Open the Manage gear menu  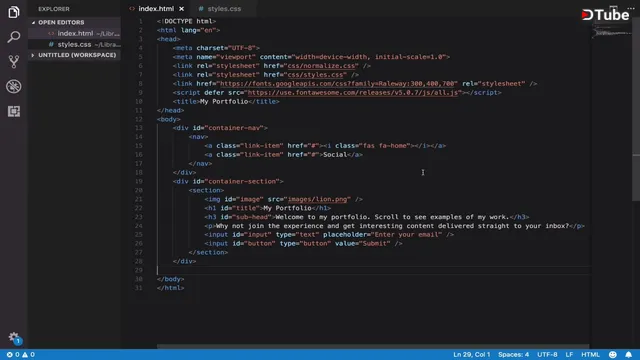click(x=14, y=338)
